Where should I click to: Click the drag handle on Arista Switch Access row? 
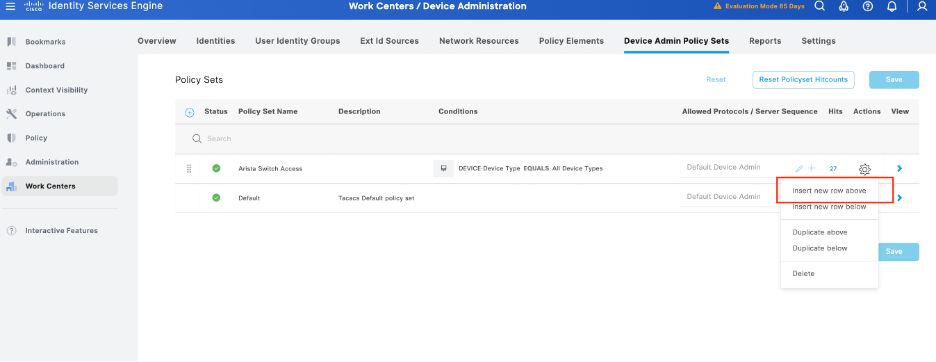(x=189, y=168)
